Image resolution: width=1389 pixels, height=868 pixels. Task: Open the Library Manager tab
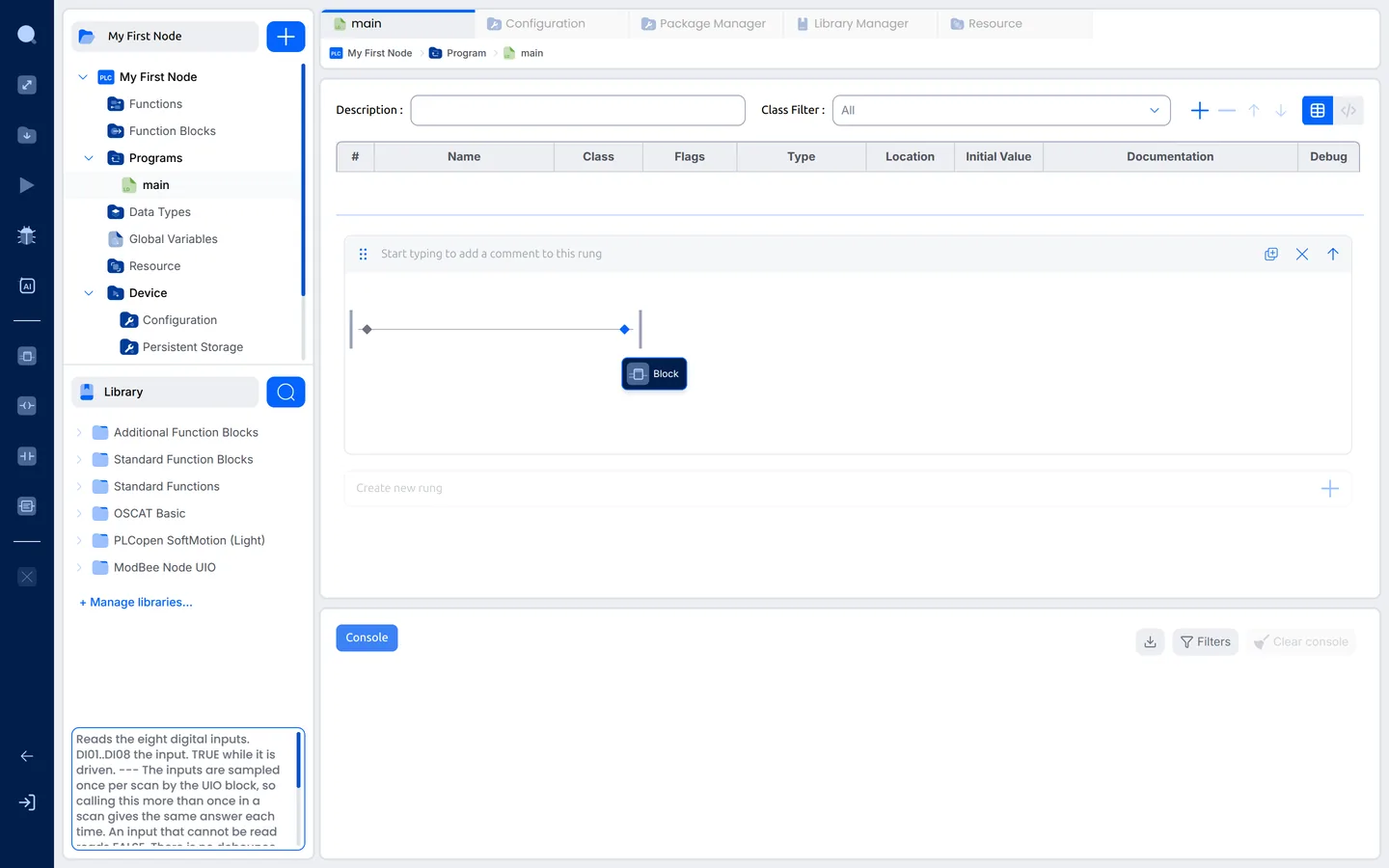[x=859, y=24]
